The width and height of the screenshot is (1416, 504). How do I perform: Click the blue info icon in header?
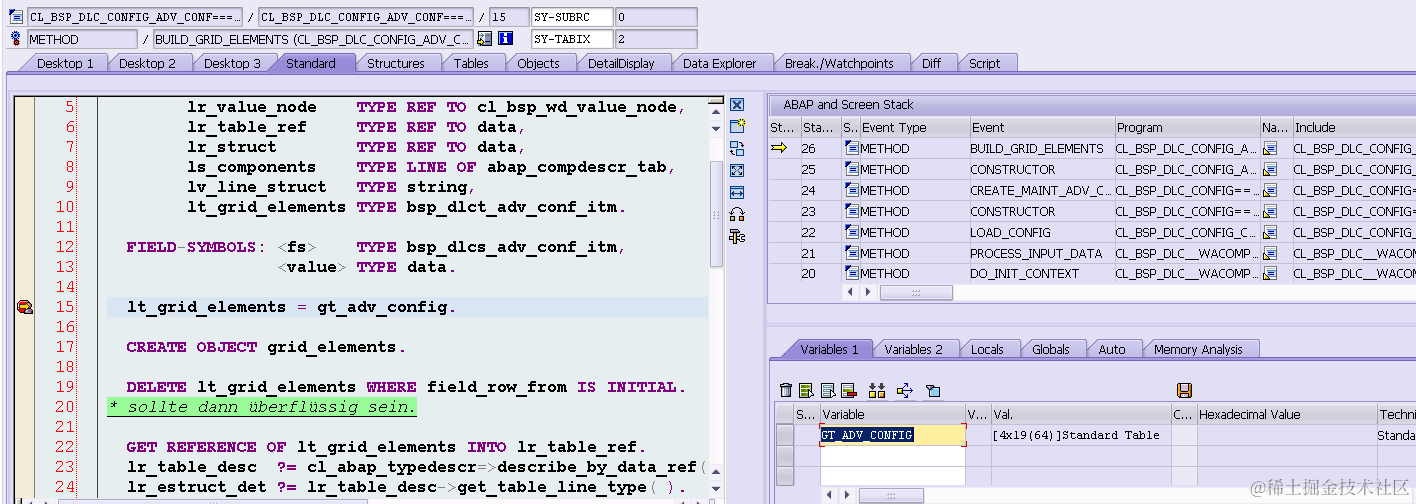pos(506,39)
